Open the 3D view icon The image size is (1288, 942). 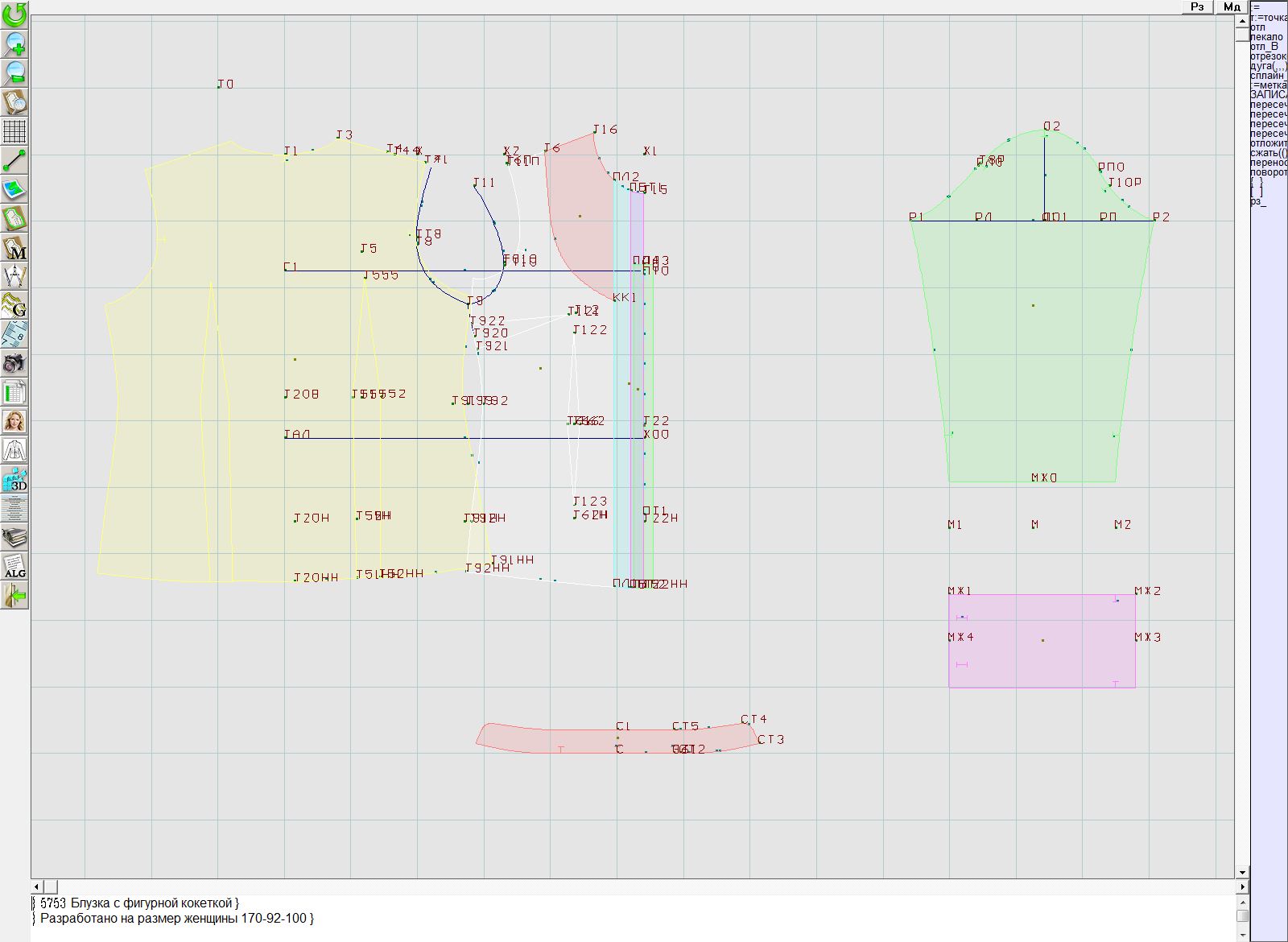[14, 479]
